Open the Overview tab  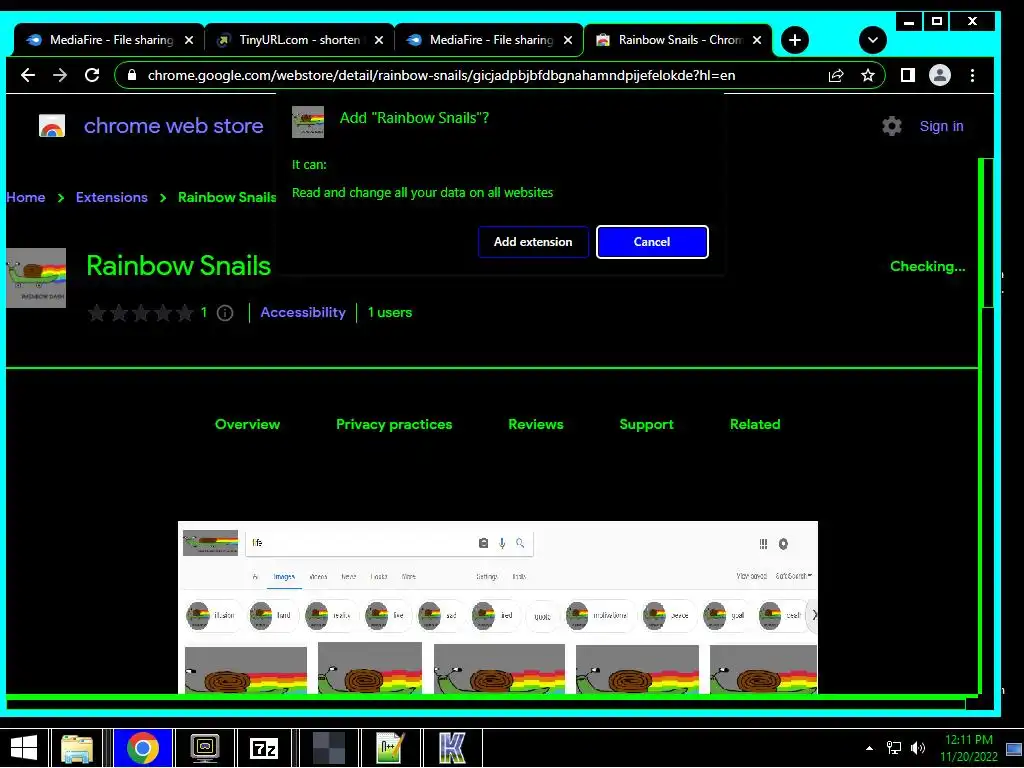click(x=248, y=424)
